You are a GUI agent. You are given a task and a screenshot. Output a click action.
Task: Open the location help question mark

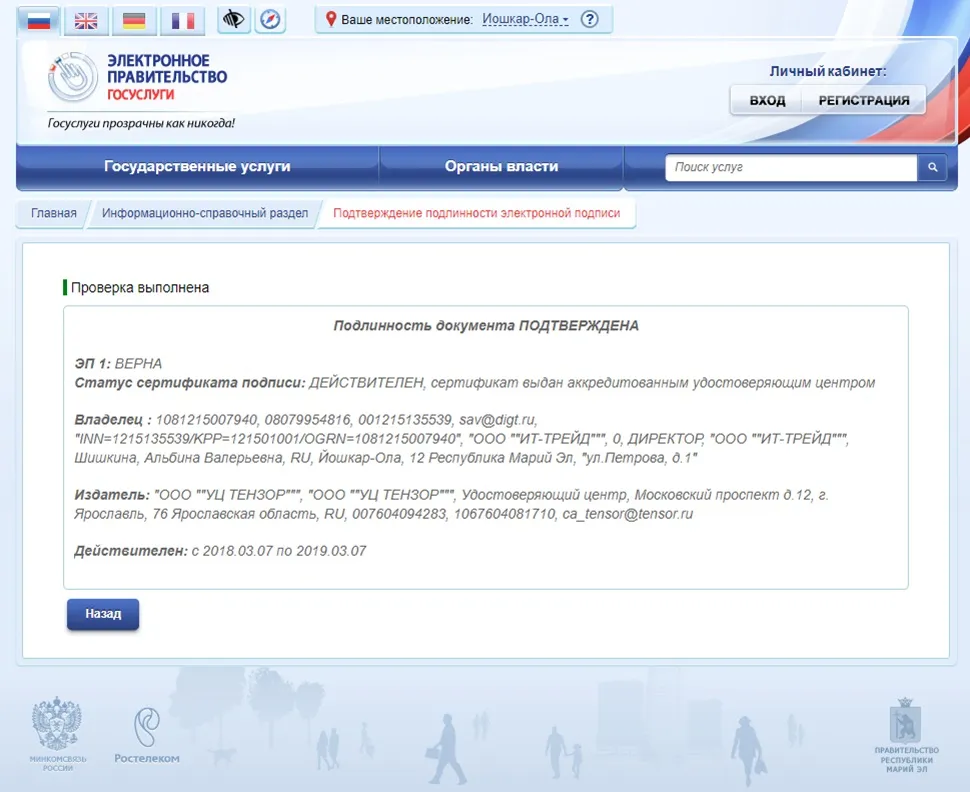coord(590,18)
